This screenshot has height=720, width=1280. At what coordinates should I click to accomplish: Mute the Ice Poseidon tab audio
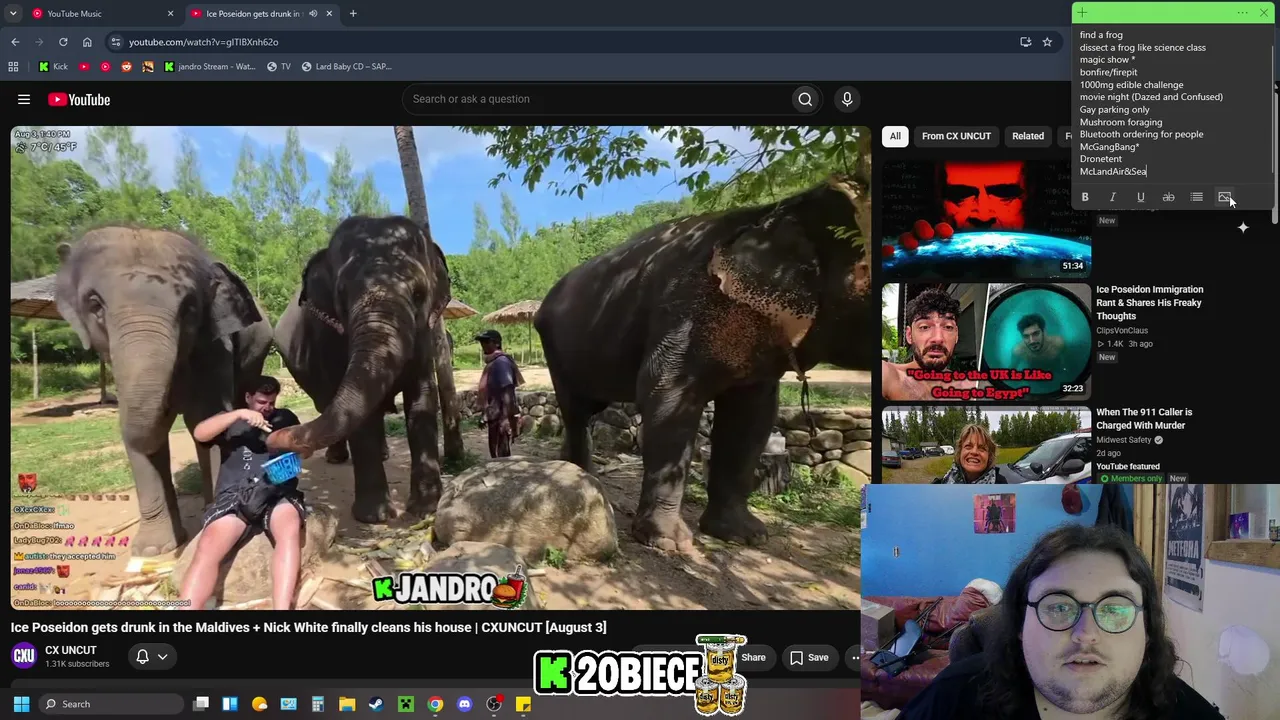point(313,14)
